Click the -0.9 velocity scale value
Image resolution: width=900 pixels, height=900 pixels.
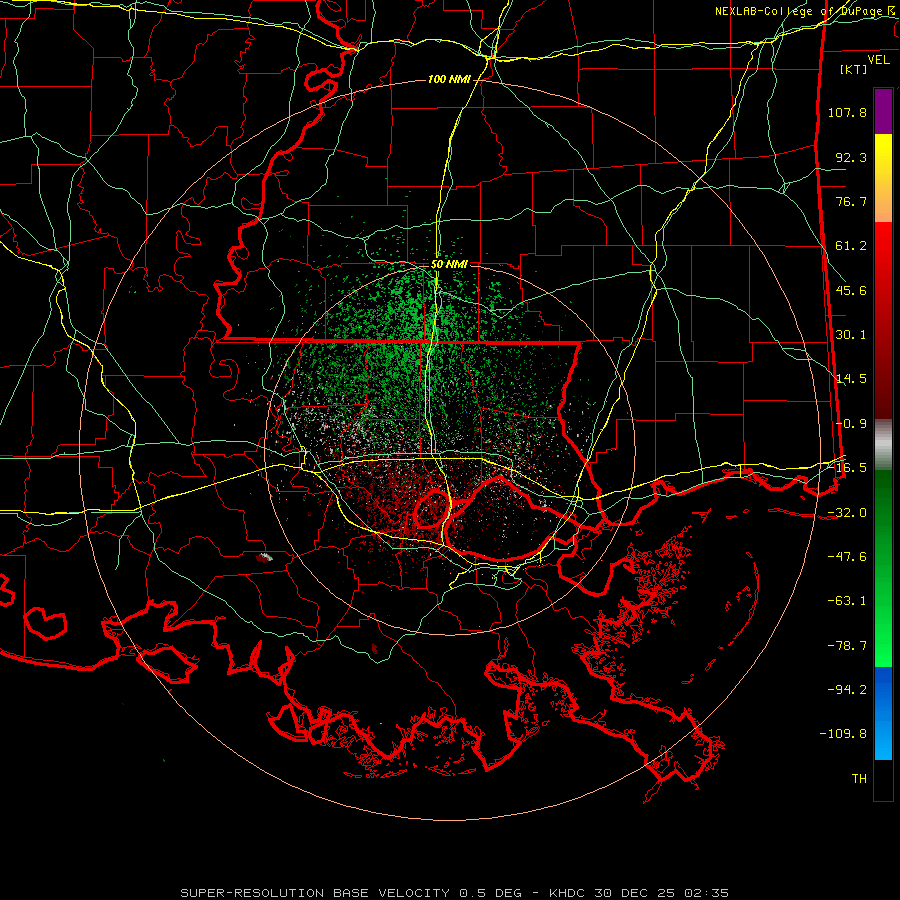click(x=851, y=424)
